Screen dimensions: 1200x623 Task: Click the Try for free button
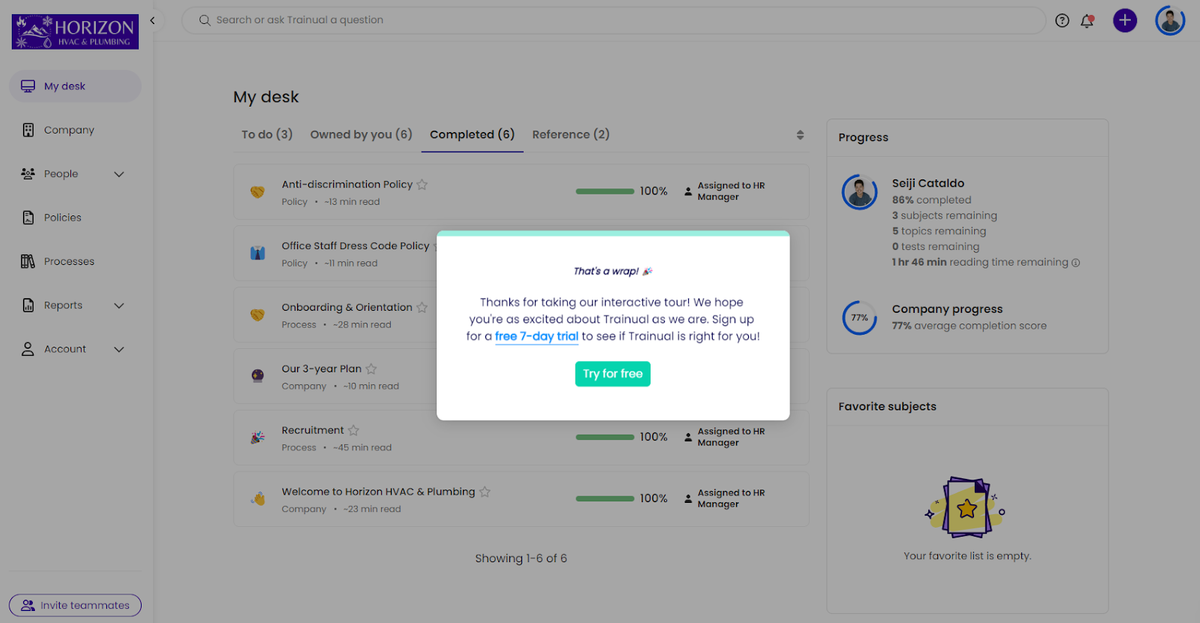613,374
